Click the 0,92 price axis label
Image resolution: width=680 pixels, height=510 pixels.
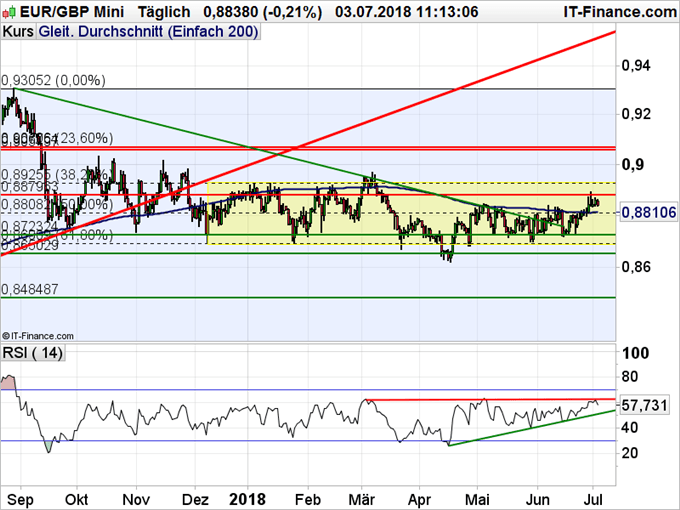coord(636,114)
